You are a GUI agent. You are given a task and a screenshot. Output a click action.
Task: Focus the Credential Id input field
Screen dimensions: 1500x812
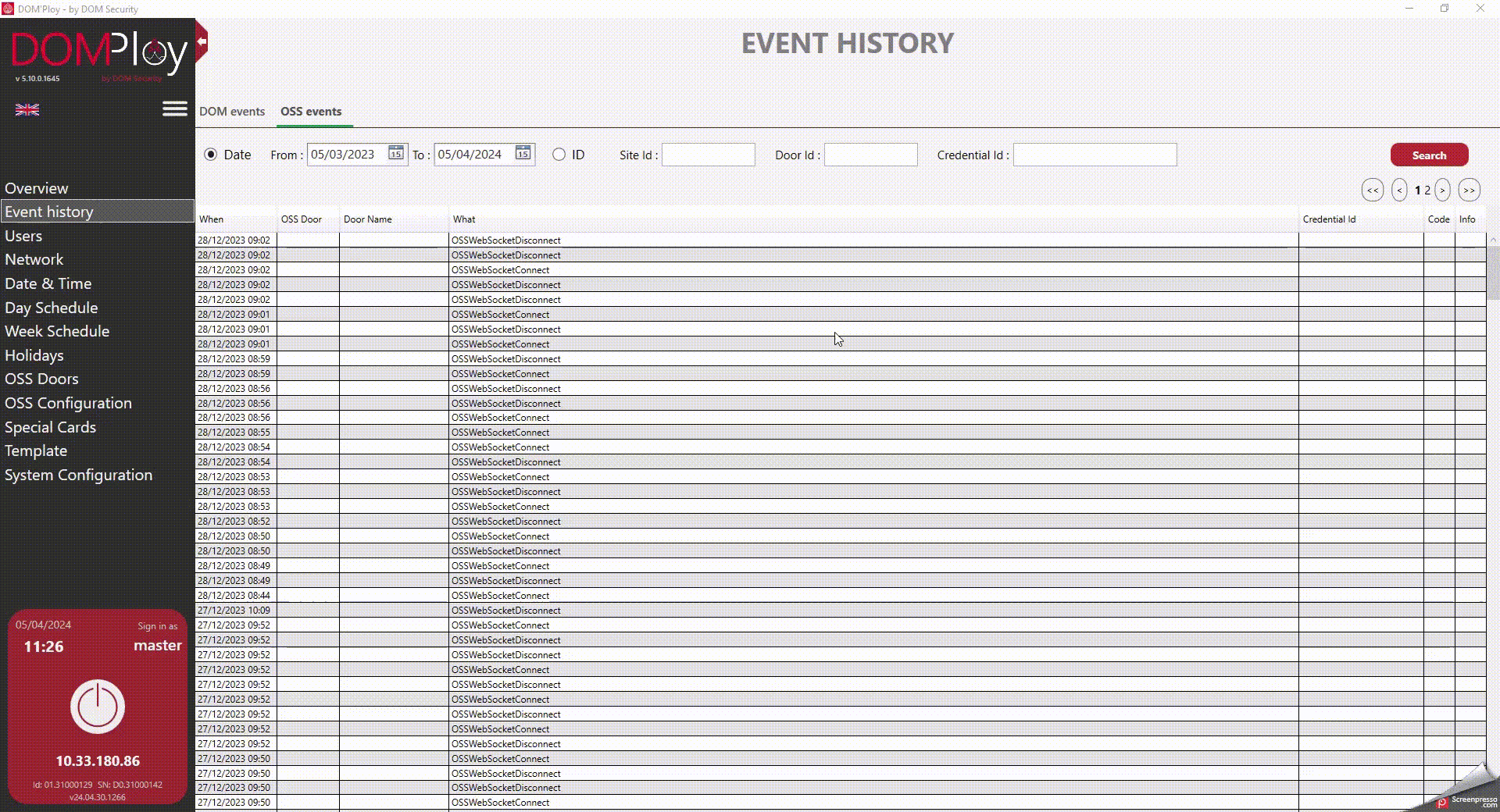[x=1095, y=155]
